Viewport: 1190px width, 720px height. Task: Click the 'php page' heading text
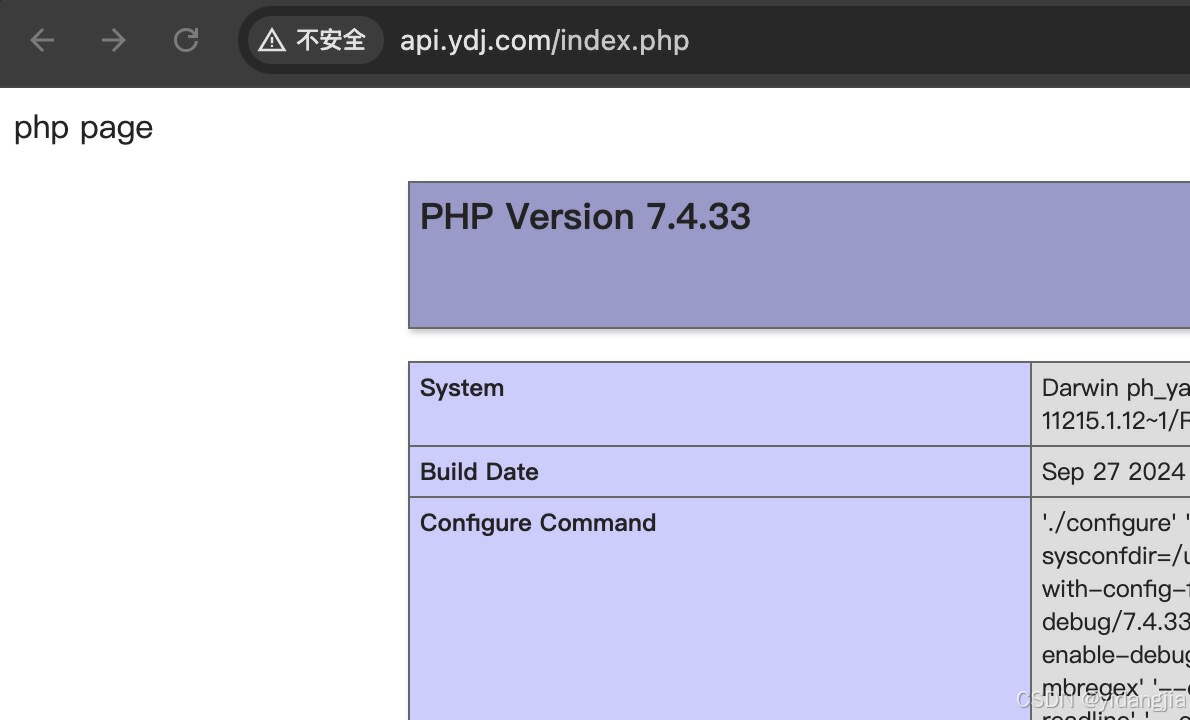(x=83, y=128)
